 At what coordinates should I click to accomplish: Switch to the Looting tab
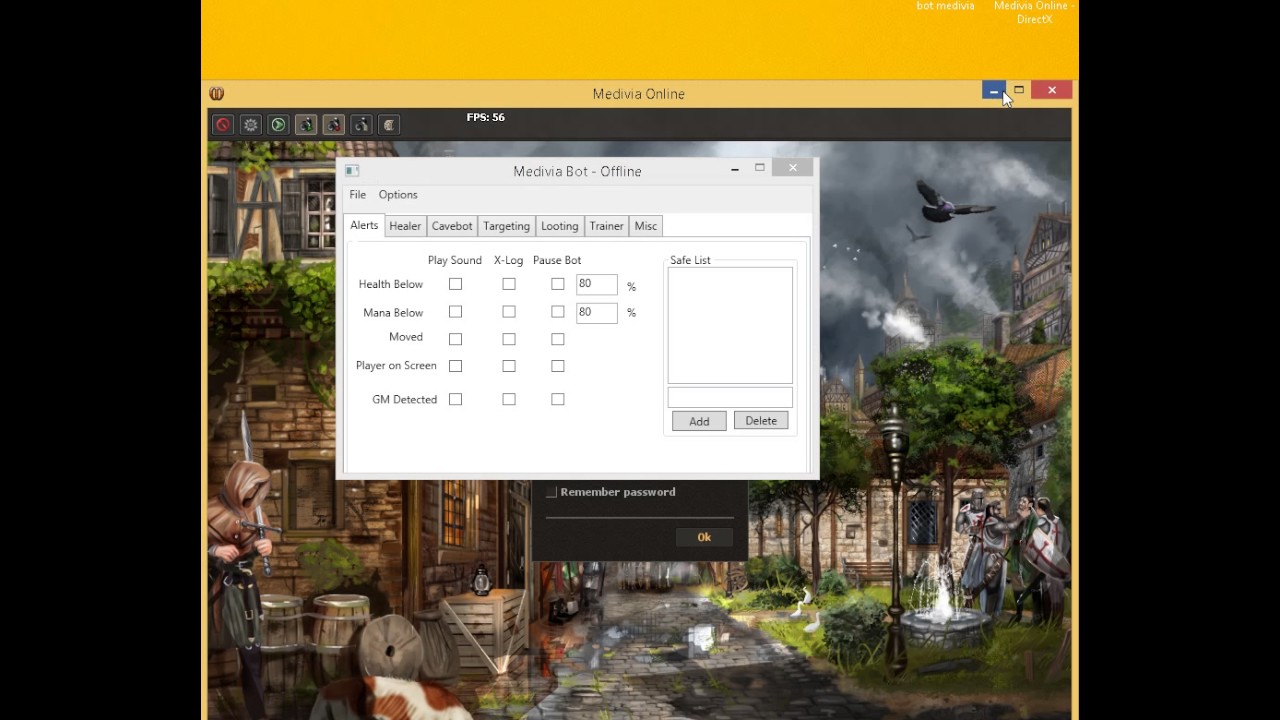click(x=560, y=226)
